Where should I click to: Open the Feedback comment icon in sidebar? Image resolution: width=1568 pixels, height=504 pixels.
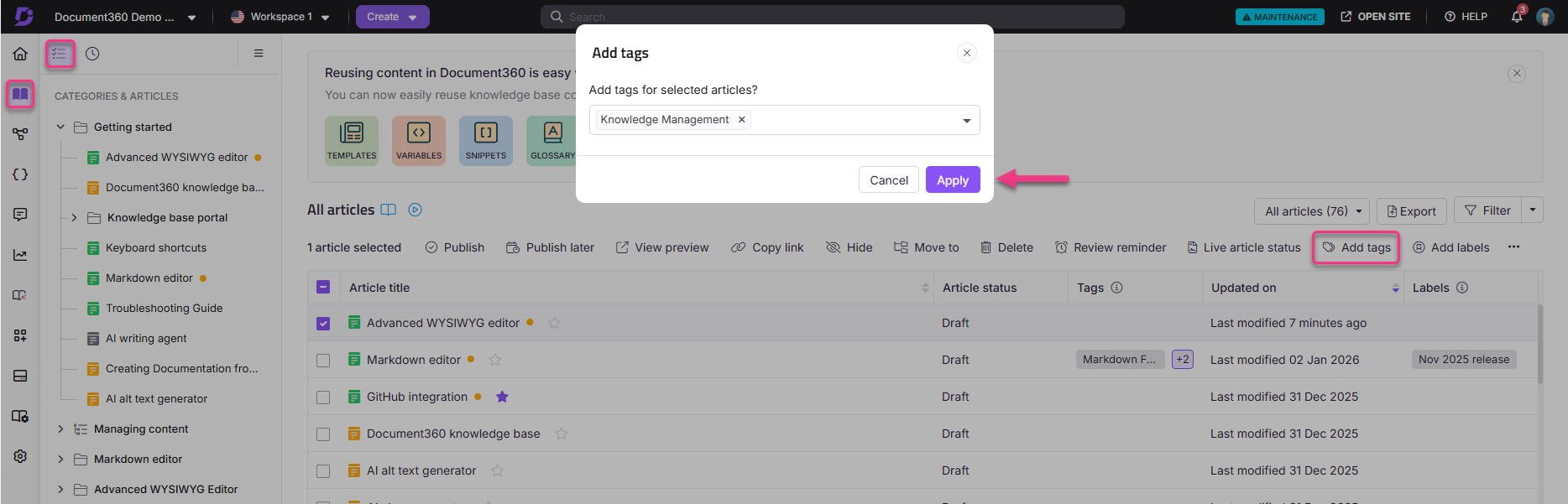tap(20, 215)
